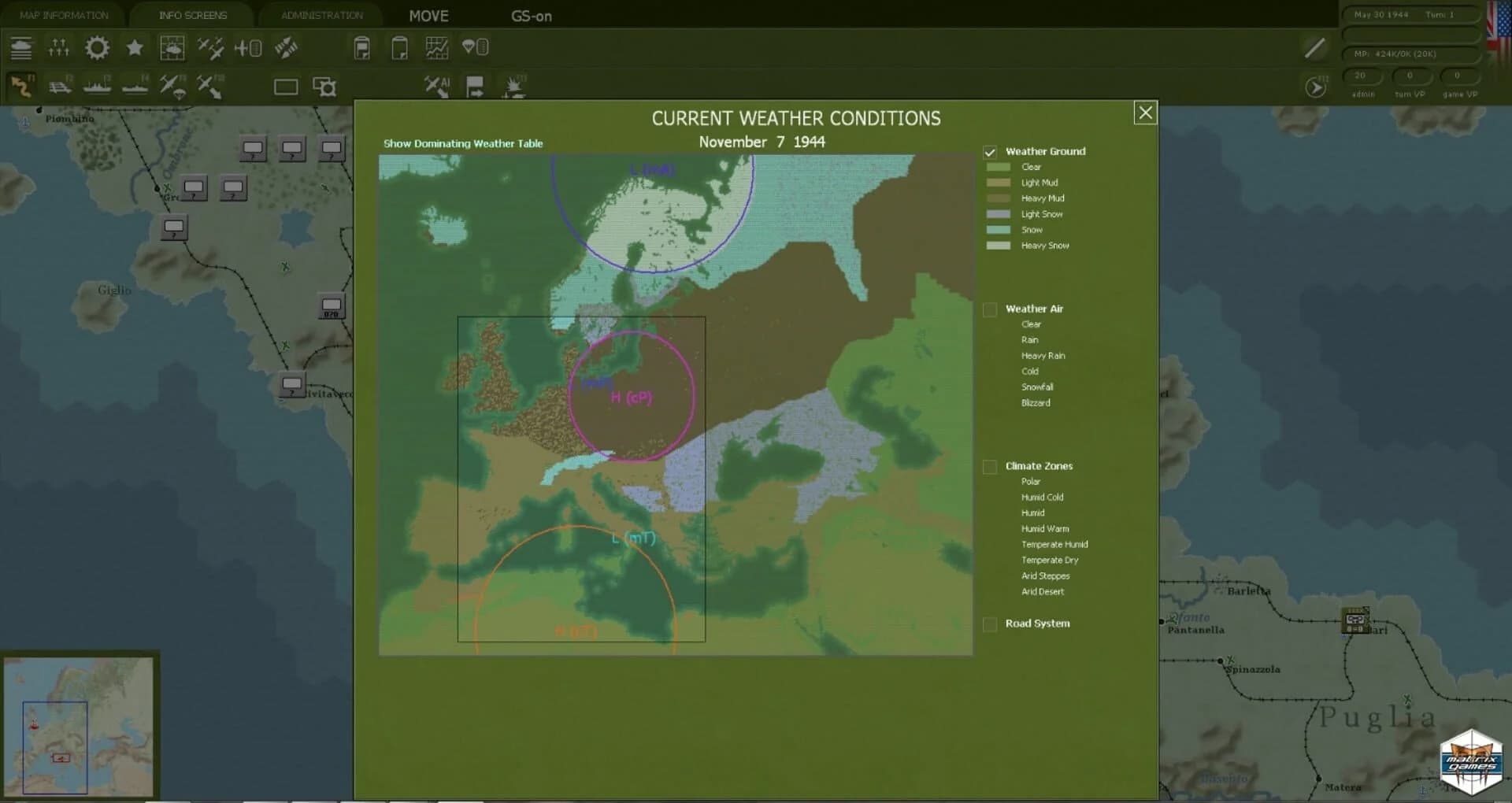1512x803 pixels.
Task: Open the game settings gear icon
Action: [x=98, y=48]
